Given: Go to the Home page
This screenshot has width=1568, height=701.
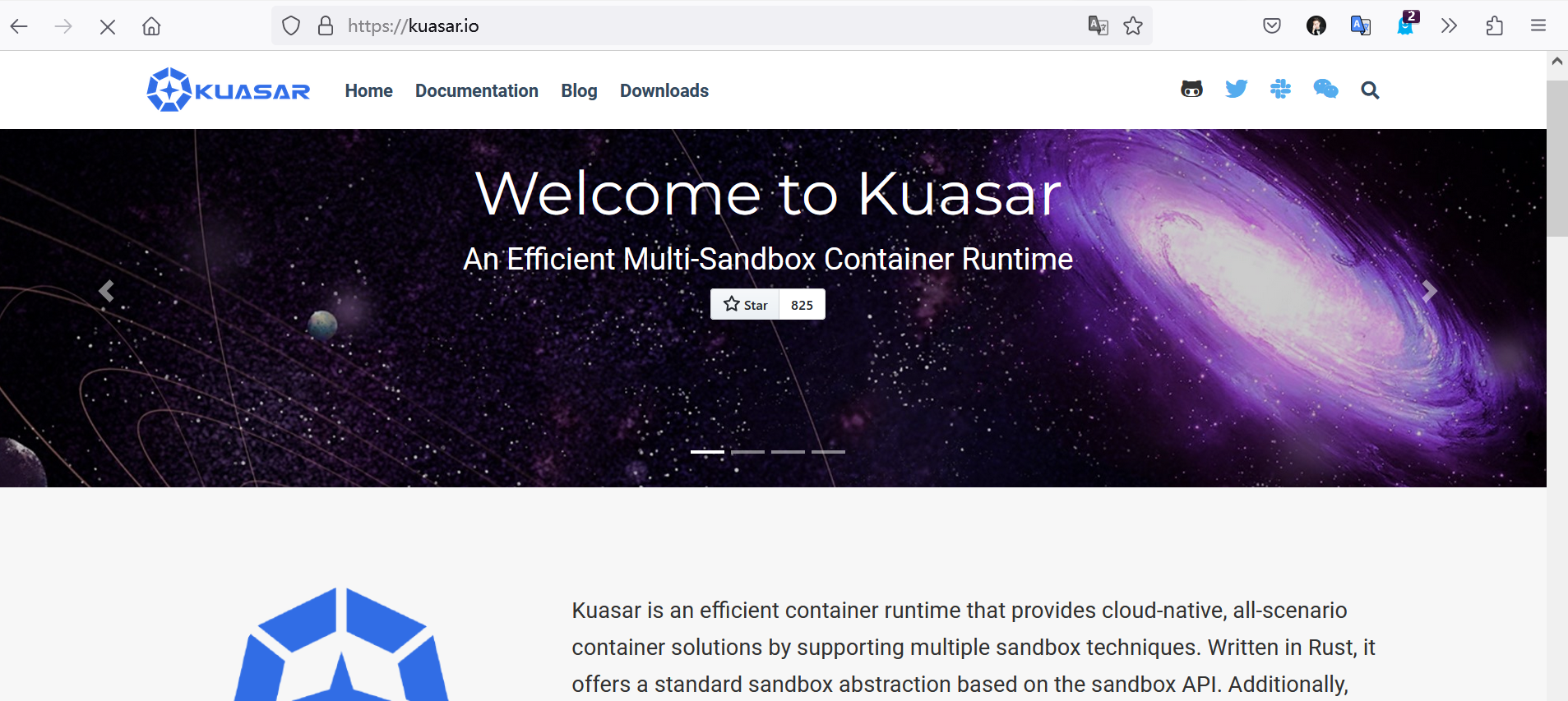Looking at the screenshot, I should [368, 90].
